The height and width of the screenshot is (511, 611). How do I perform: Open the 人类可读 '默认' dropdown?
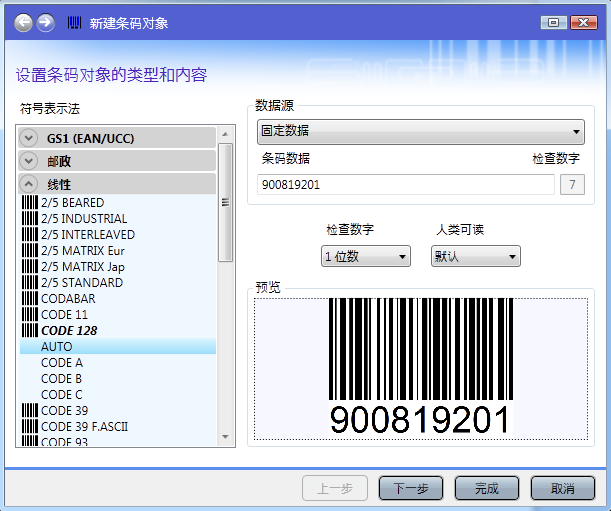pyautogui.click(x=476, y=256)
